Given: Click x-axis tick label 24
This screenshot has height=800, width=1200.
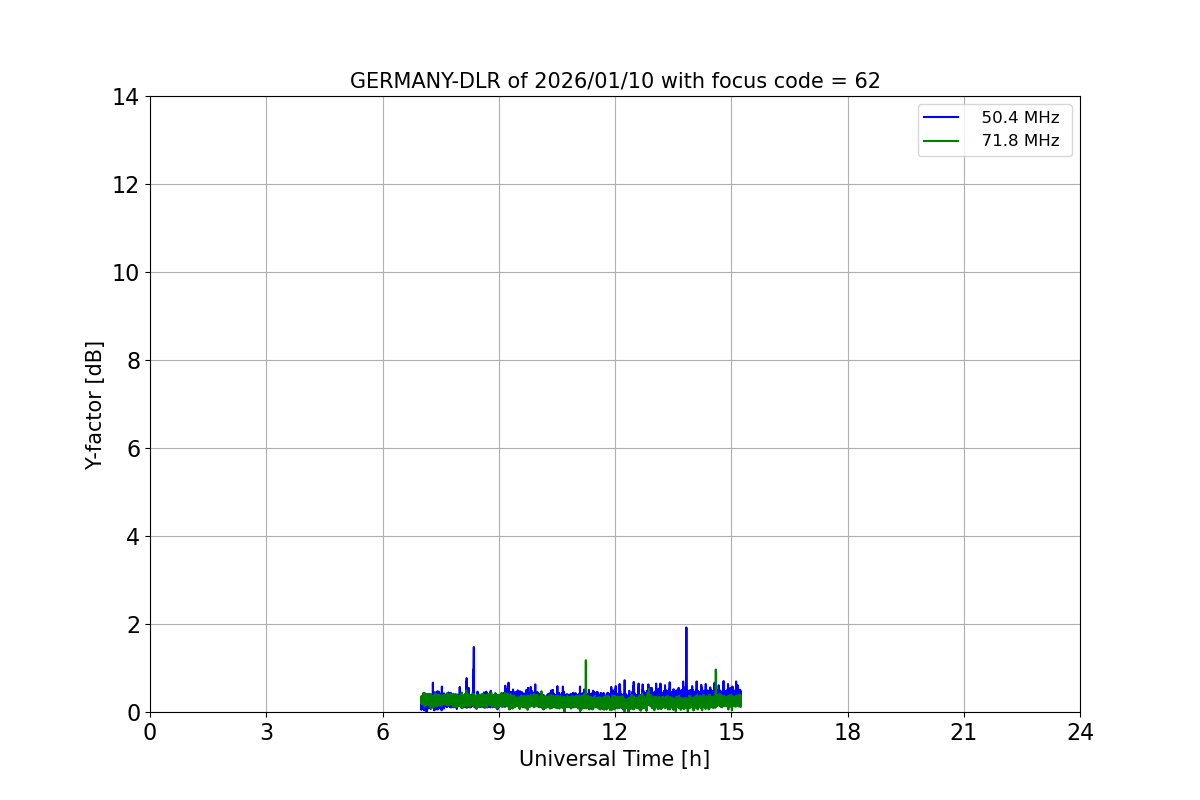Looking at the screenshot, I should (x=1080, y=732).
